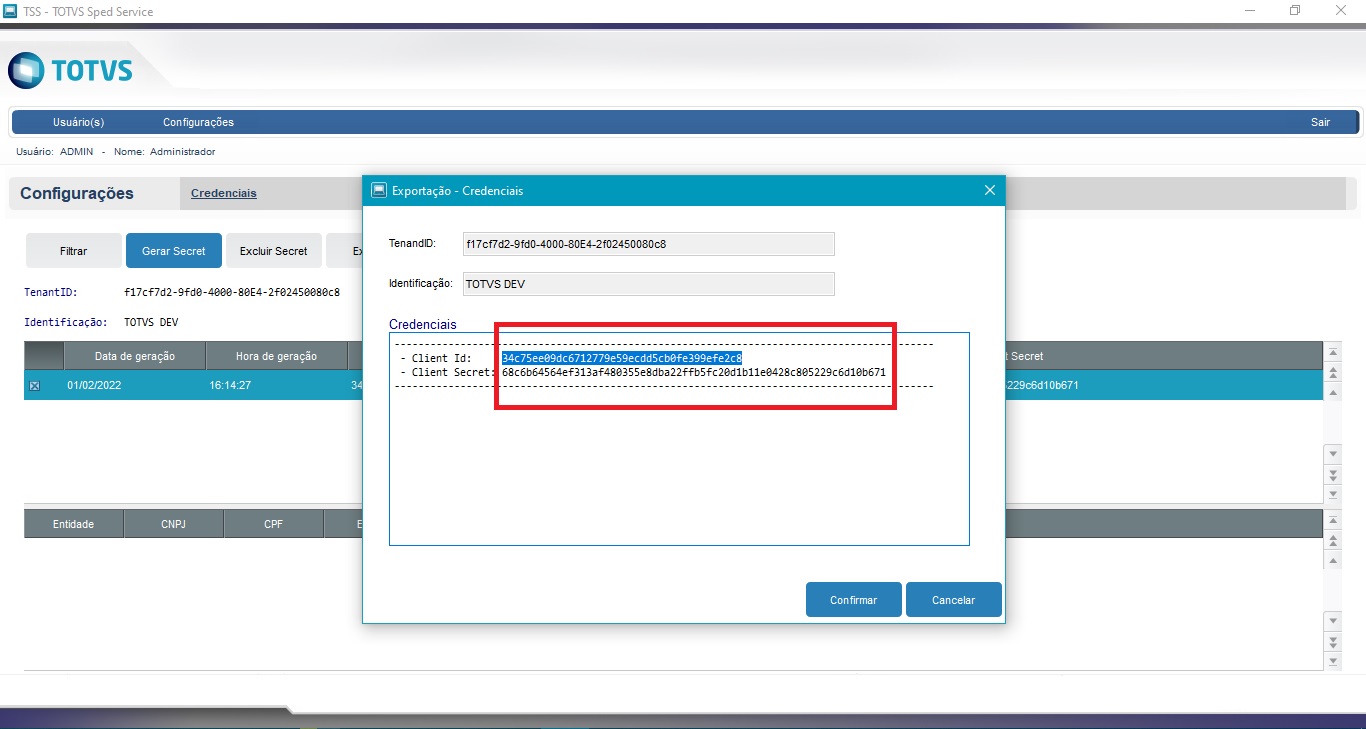Open the Usuário(s) menu

click(79, 122)
